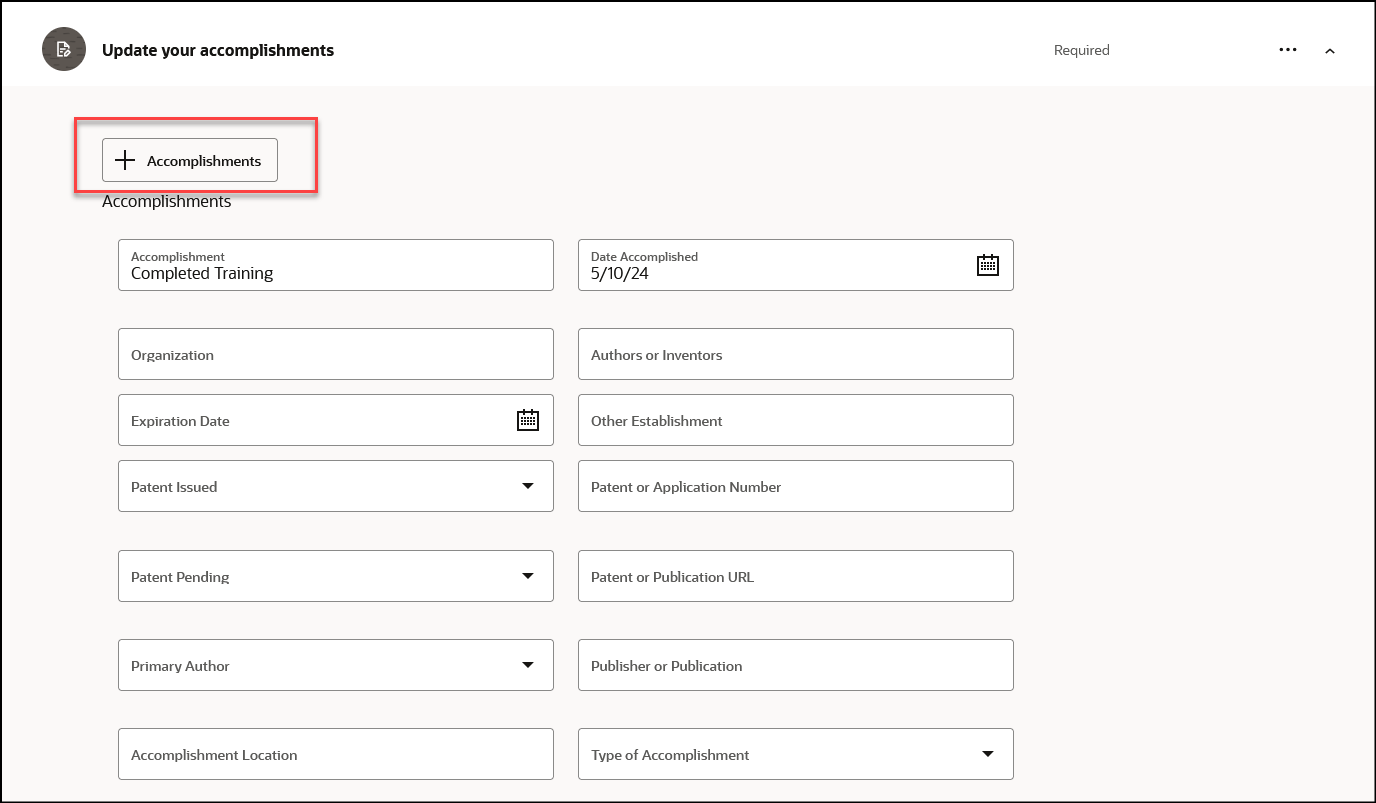Expand the Primary Author dropdown
Viewport: 1376px width, 803px height.
(528, 665)
